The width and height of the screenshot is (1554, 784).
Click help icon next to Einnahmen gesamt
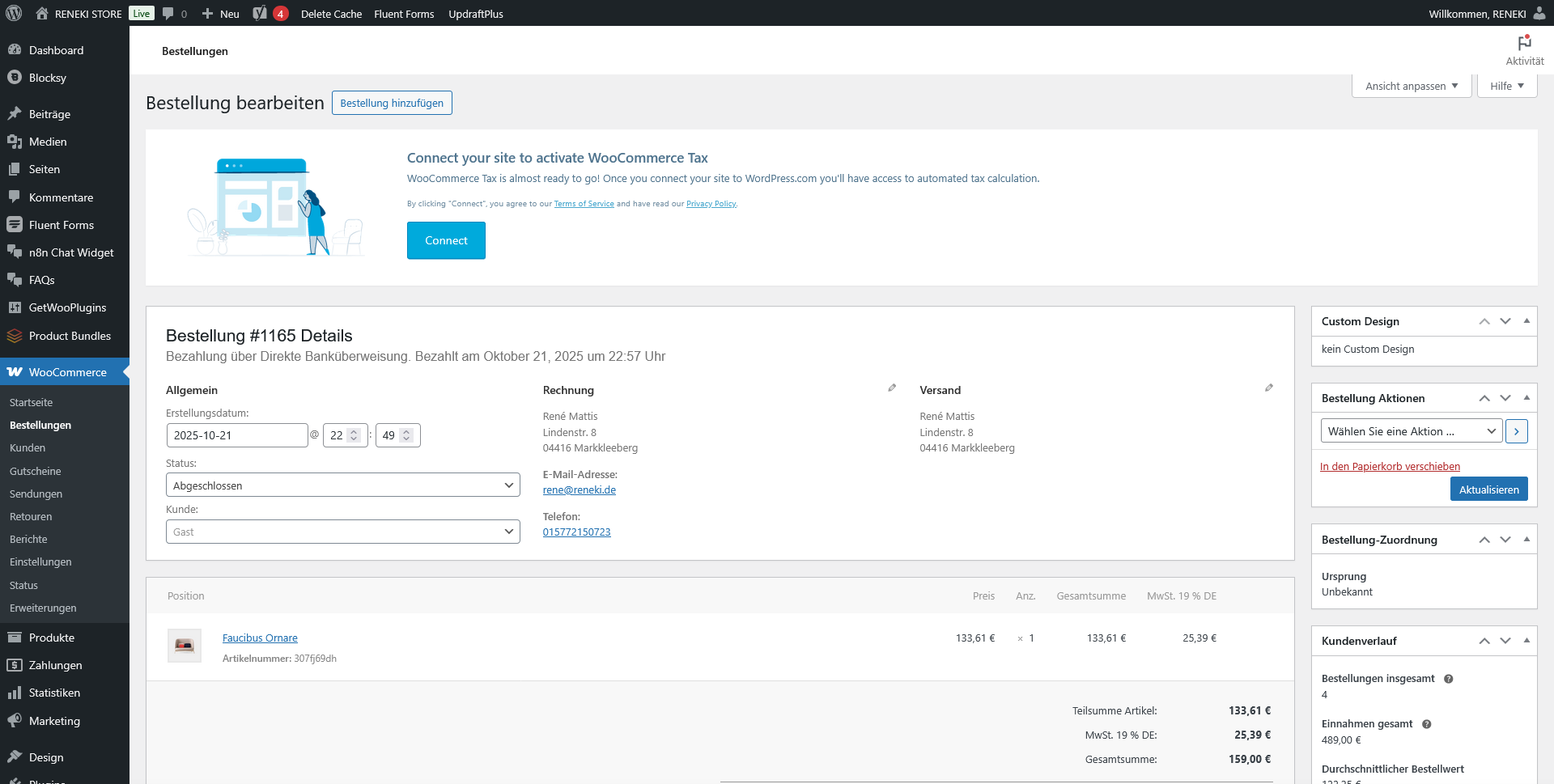[x=1427, y=724]
